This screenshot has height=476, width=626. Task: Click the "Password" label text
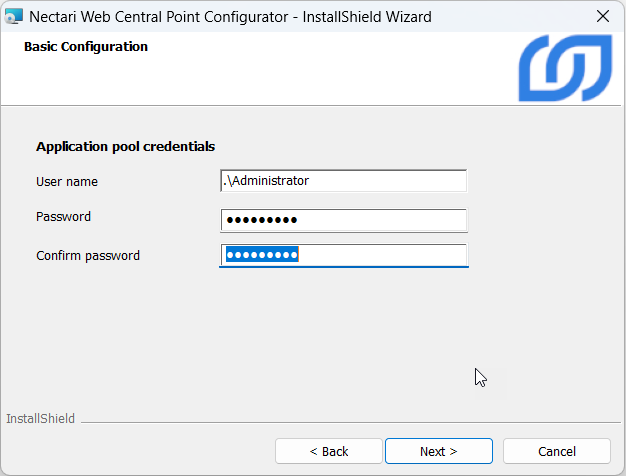[x=63, y=217]
